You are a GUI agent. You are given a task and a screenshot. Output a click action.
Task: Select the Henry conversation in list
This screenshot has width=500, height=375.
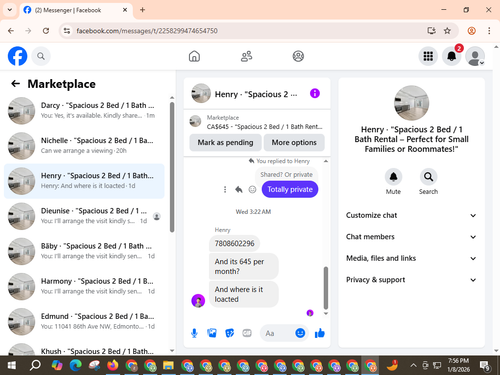(x=84, y=181)
